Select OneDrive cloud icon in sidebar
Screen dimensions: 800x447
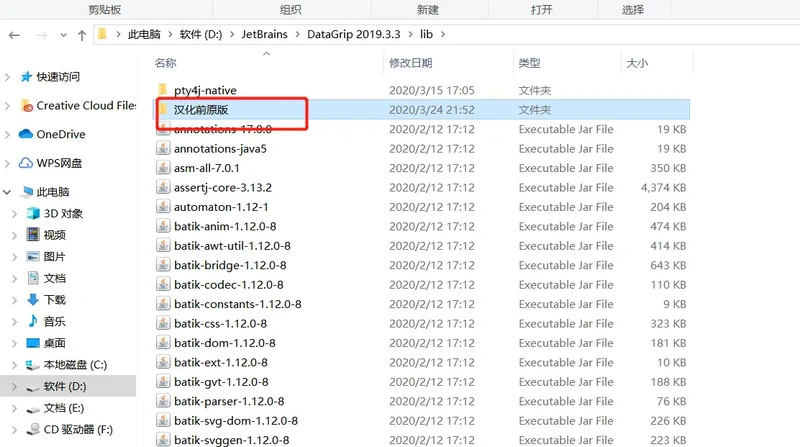tap(26, 134)
